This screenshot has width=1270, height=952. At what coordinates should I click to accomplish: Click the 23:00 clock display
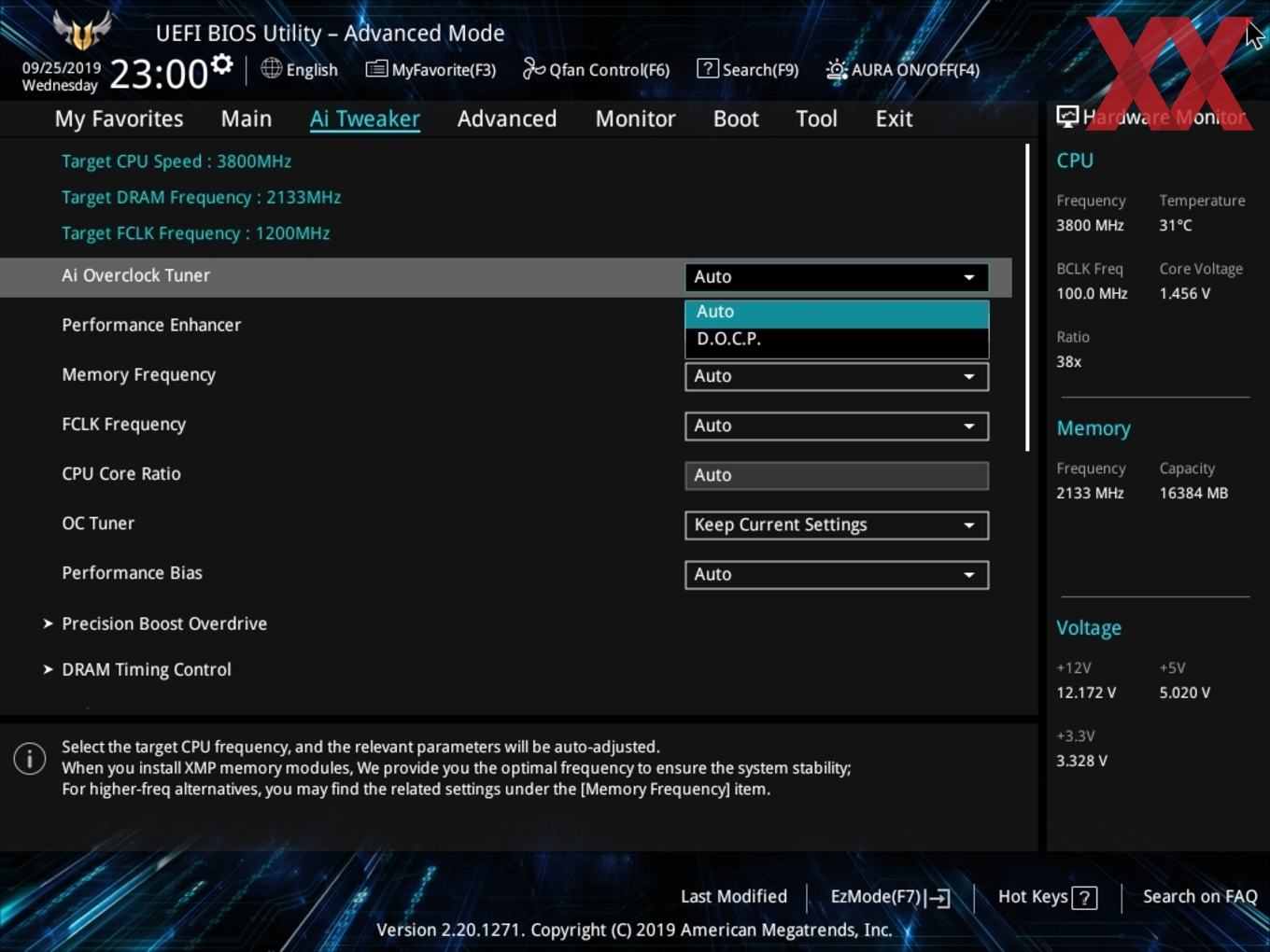(x=158, y=74)
